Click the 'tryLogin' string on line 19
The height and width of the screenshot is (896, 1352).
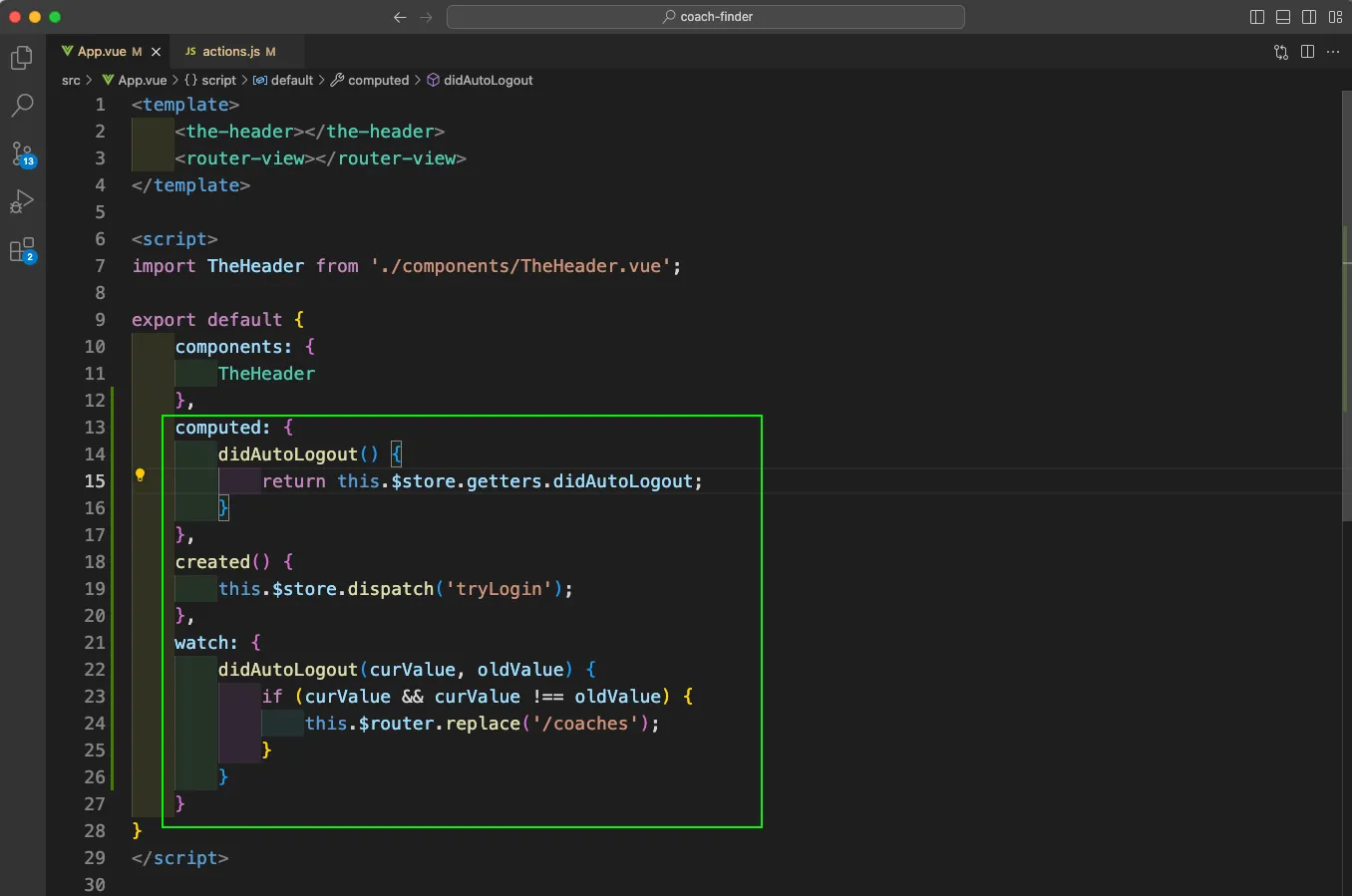(499, 589)
